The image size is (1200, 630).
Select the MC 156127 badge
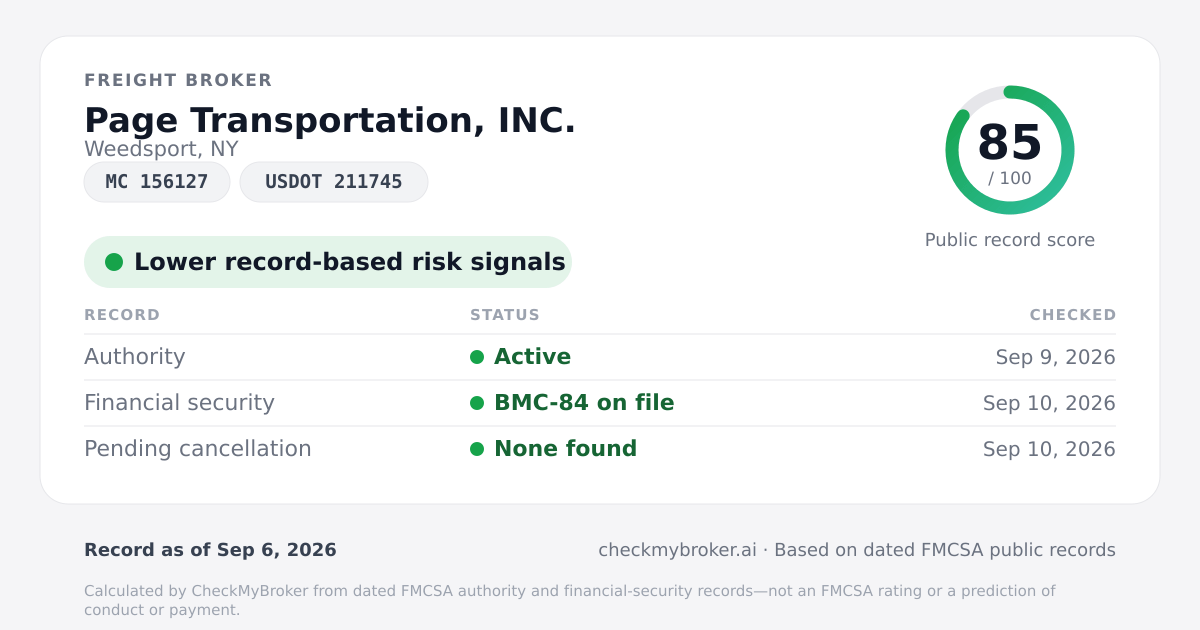[157, 182]
